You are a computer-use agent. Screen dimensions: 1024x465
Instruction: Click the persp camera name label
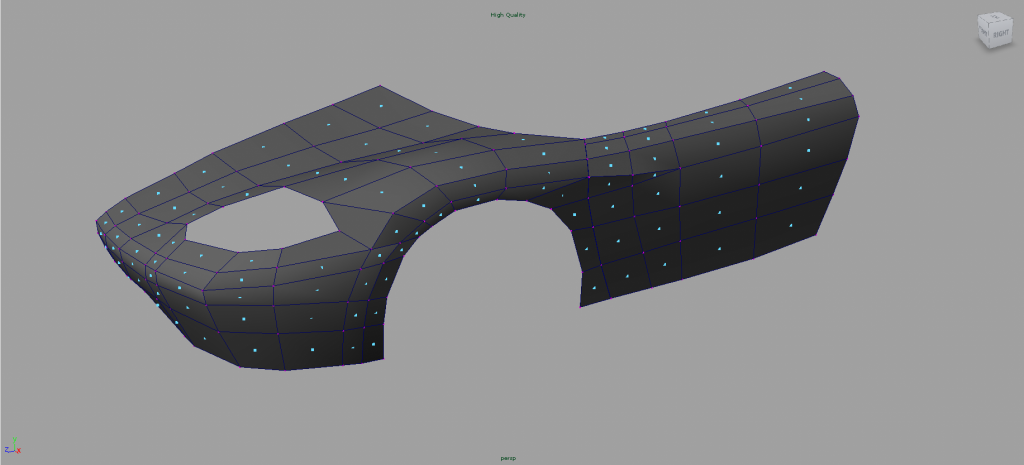(x=507, y=458)
